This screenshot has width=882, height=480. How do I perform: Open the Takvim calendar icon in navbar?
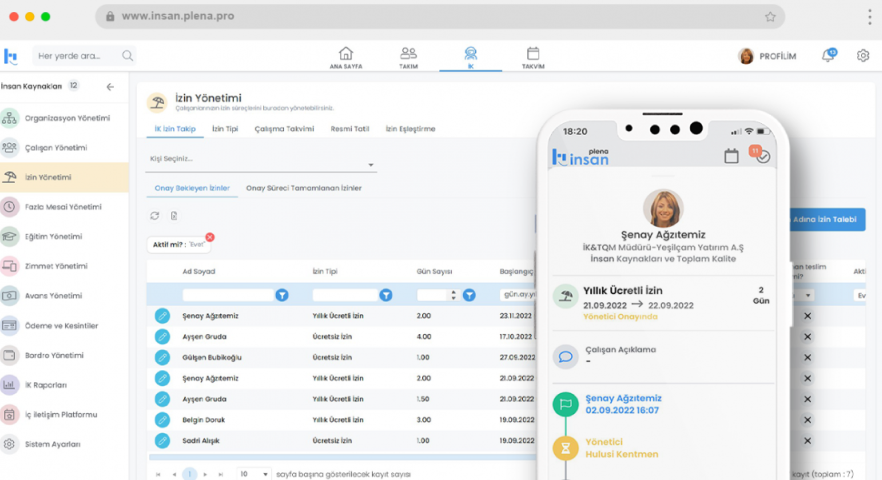pyautogui.click(x=533, y=56)
